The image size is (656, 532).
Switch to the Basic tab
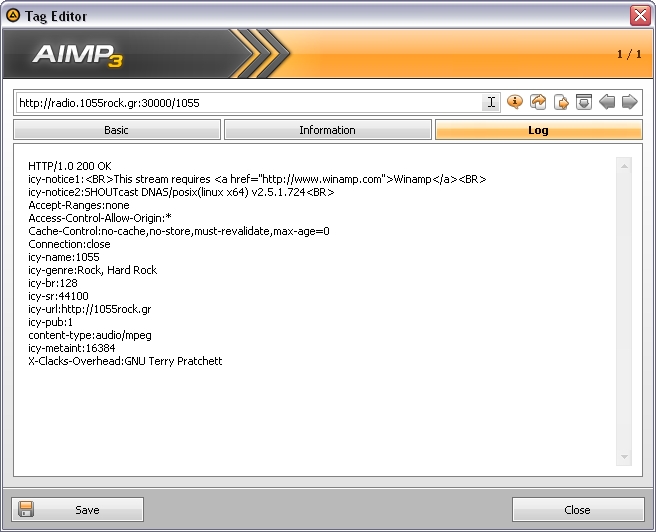[x=117, y=130]
